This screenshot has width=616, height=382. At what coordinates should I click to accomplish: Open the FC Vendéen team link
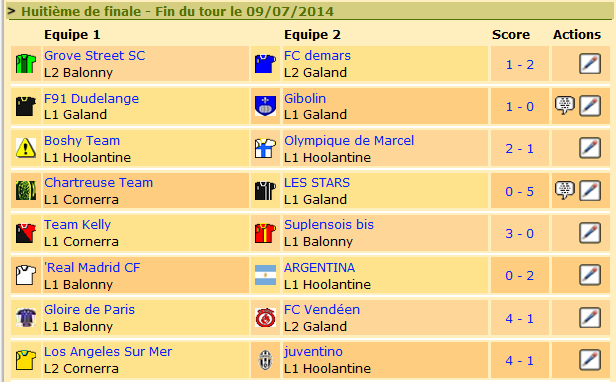tap(322, 309)
